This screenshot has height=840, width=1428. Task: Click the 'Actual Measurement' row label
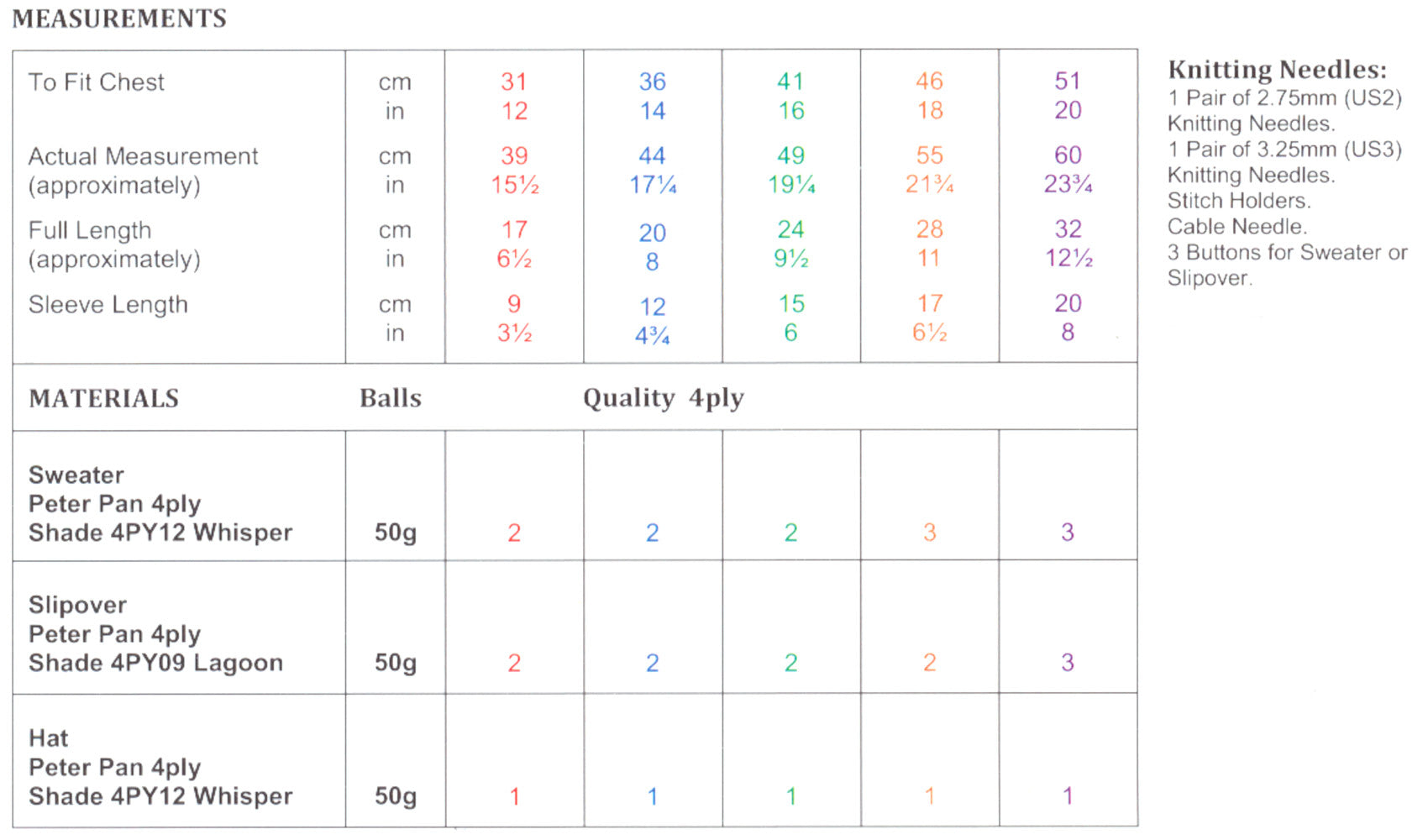point(143,156)
